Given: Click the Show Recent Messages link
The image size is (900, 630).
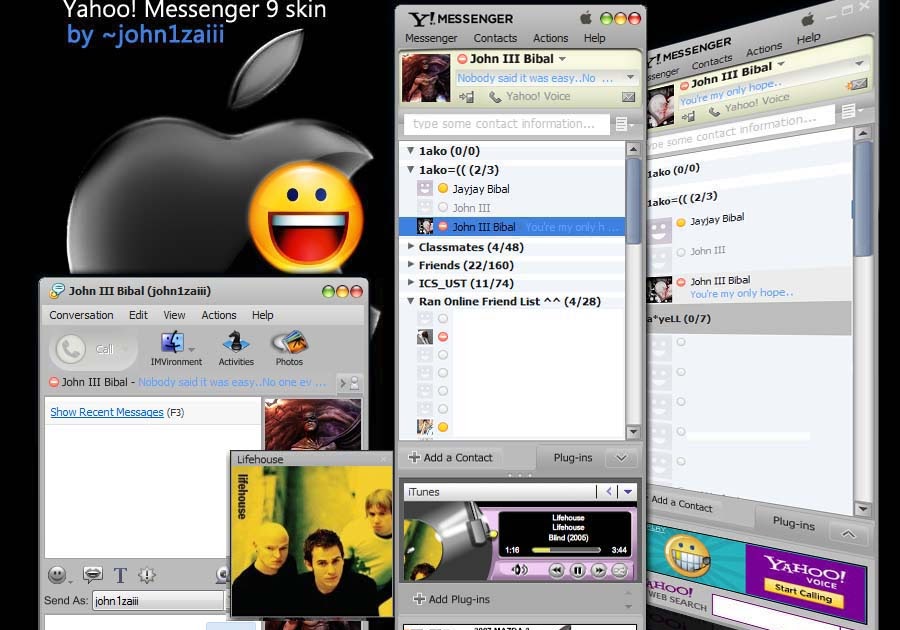Looking at the screenshot, I should point(107,412).
